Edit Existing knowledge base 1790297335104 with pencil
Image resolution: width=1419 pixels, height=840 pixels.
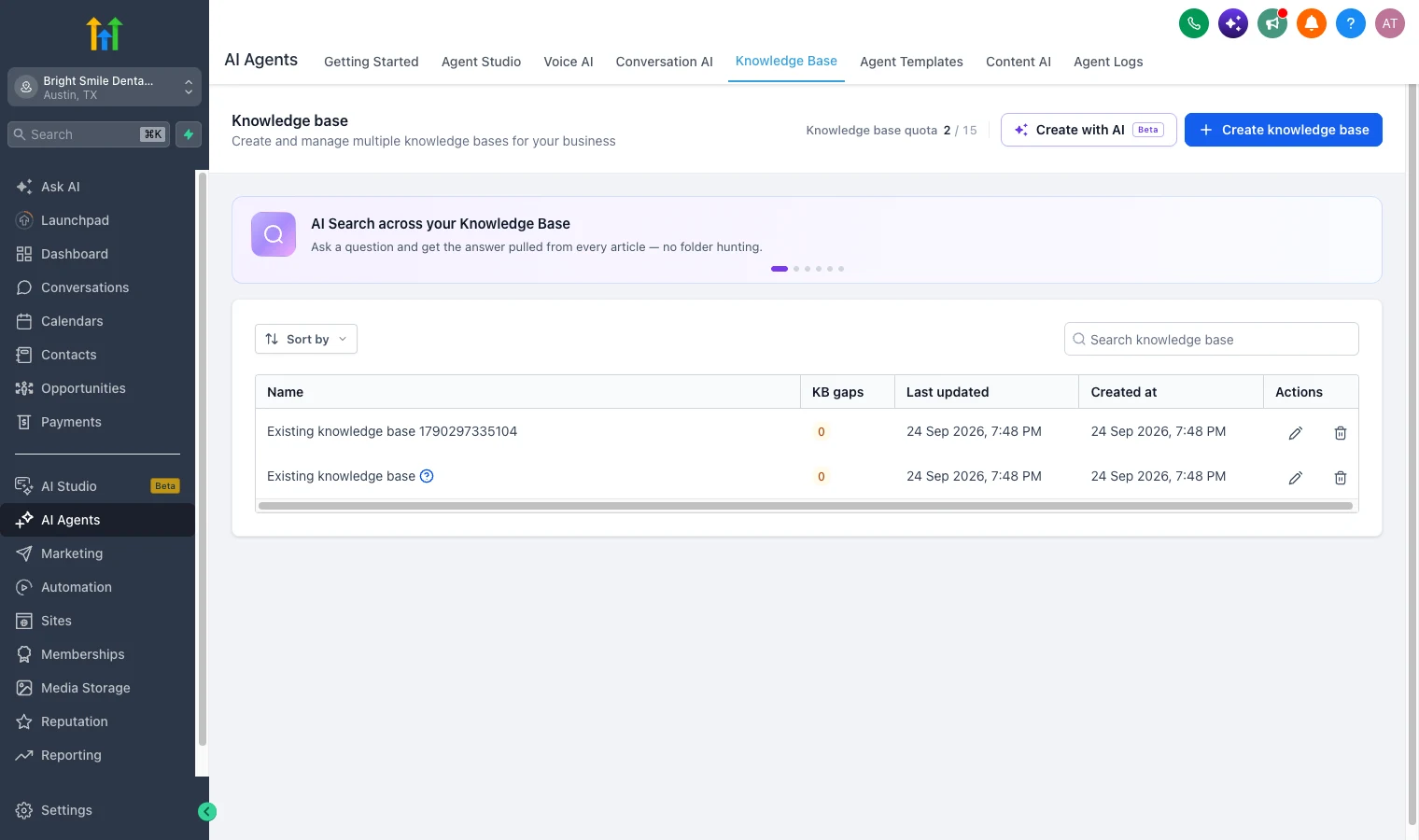[x=1296, y=433]
